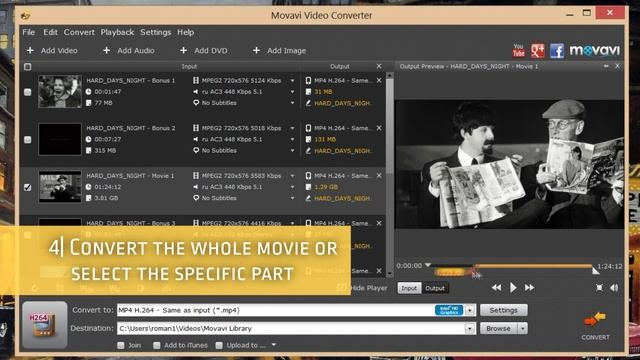Image resolution: width=640 pixels, height=360 pixels.
Task: Expand Bonus 1 audio track dropdown
Action: pos(292,92)
